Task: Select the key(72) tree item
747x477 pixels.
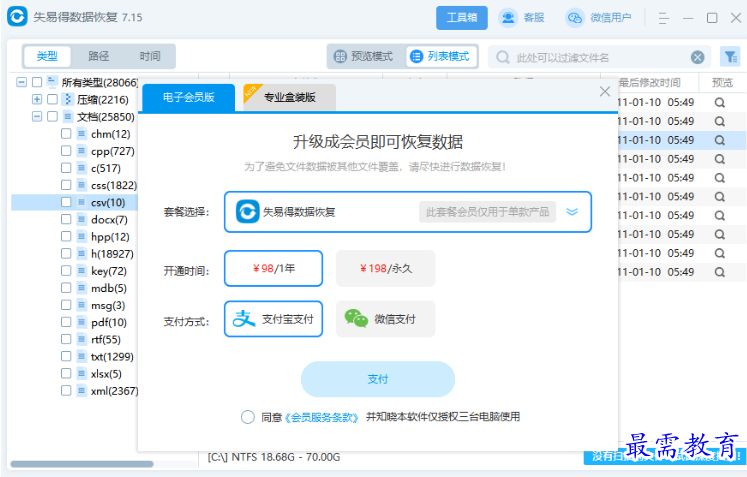Action: click(x=109, y=271)
